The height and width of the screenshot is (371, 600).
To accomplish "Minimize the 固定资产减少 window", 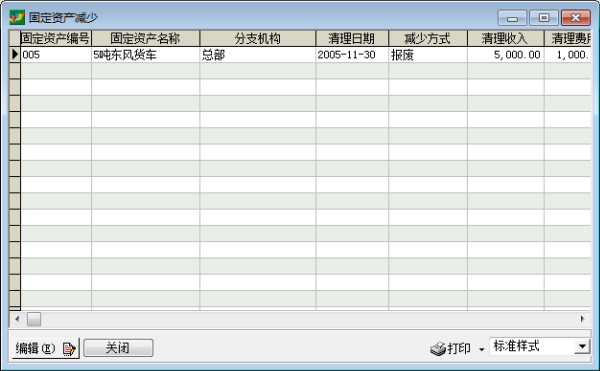I will (x=512, y=18).
